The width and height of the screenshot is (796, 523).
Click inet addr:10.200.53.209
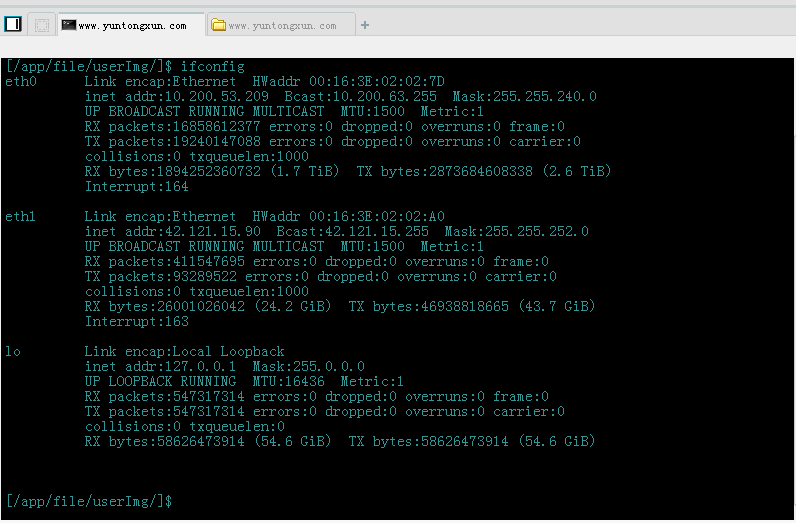(177, 96)
